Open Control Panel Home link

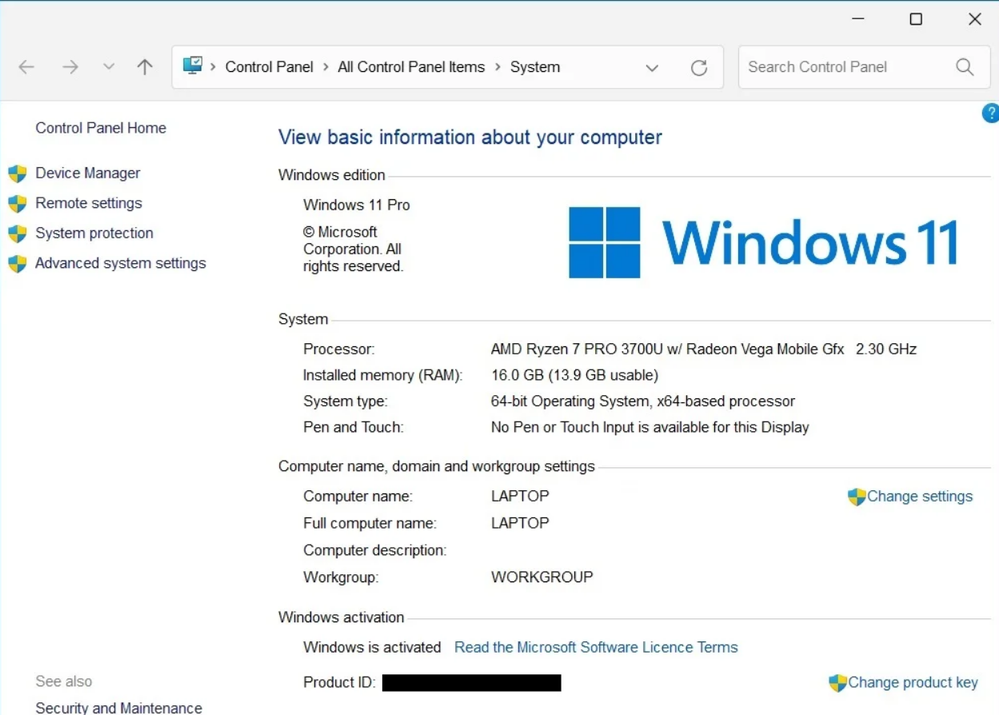[101, 128]
